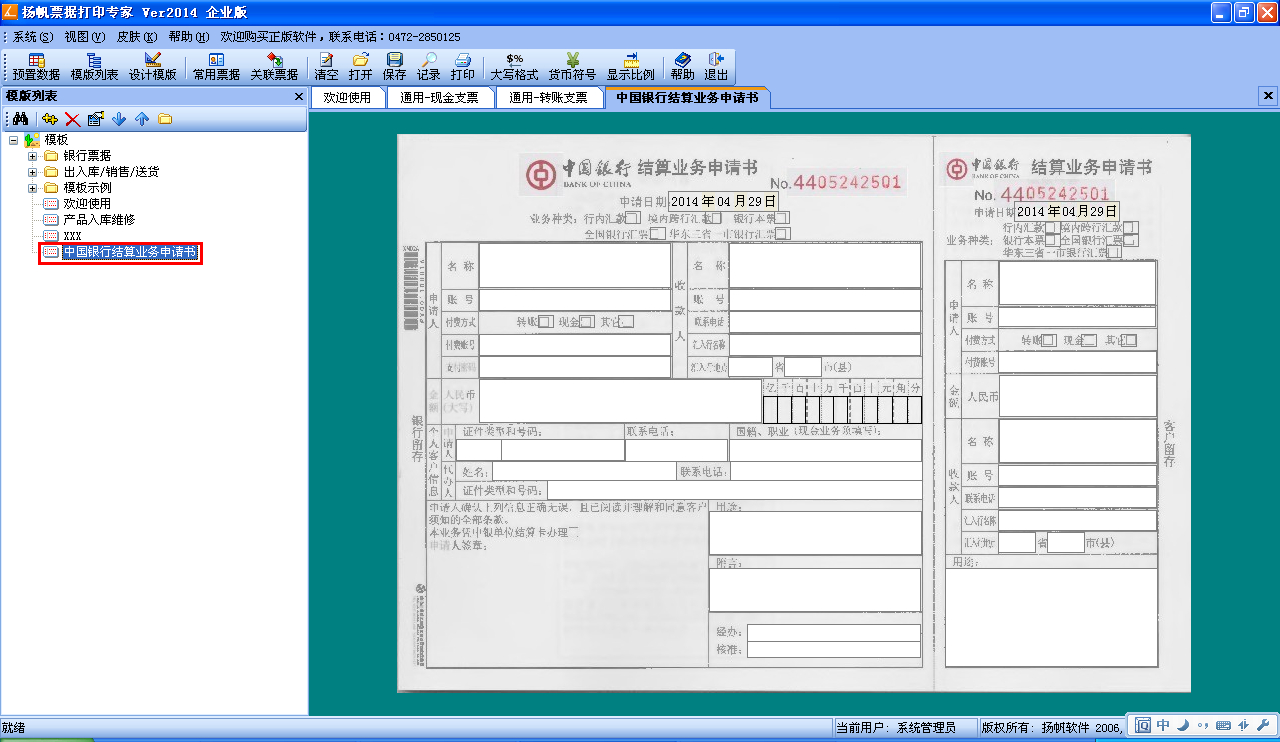
Task: Open 货币符号 currency symbol option
Action: tap(572, 67)
